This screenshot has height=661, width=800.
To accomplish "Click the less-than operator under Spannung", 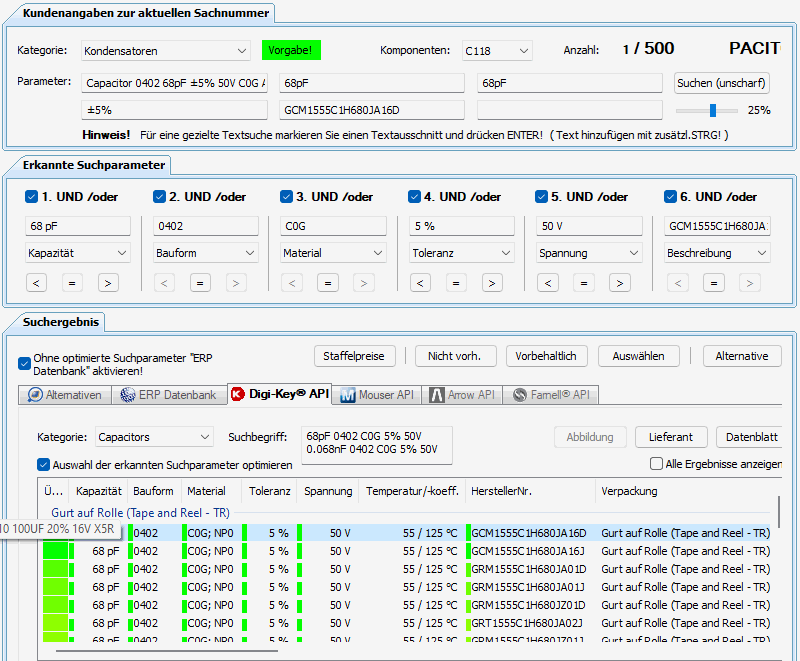I will click(x=547, y=283).
